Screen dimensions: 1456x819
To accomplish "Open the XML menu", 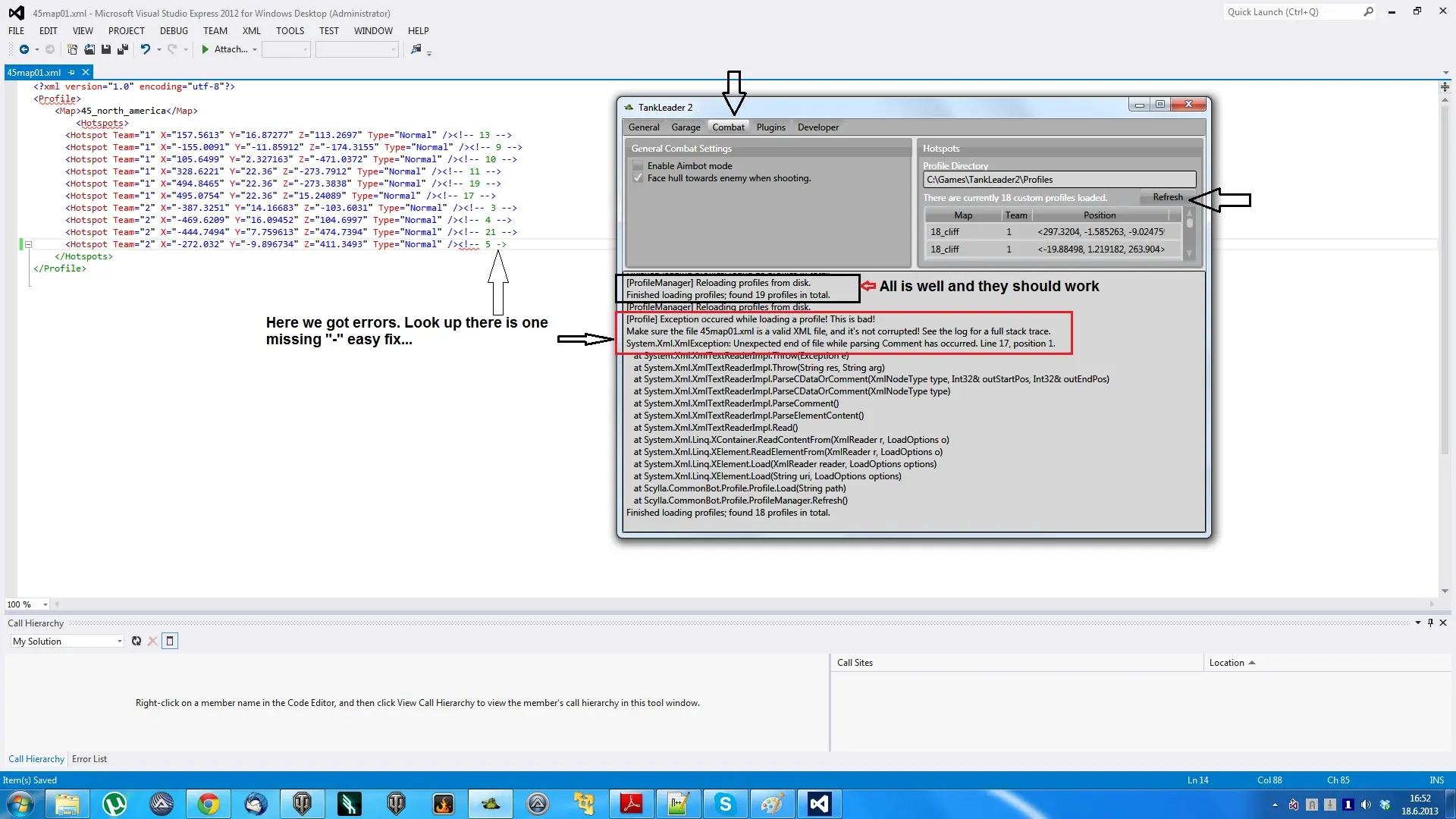I will (251, 31).
